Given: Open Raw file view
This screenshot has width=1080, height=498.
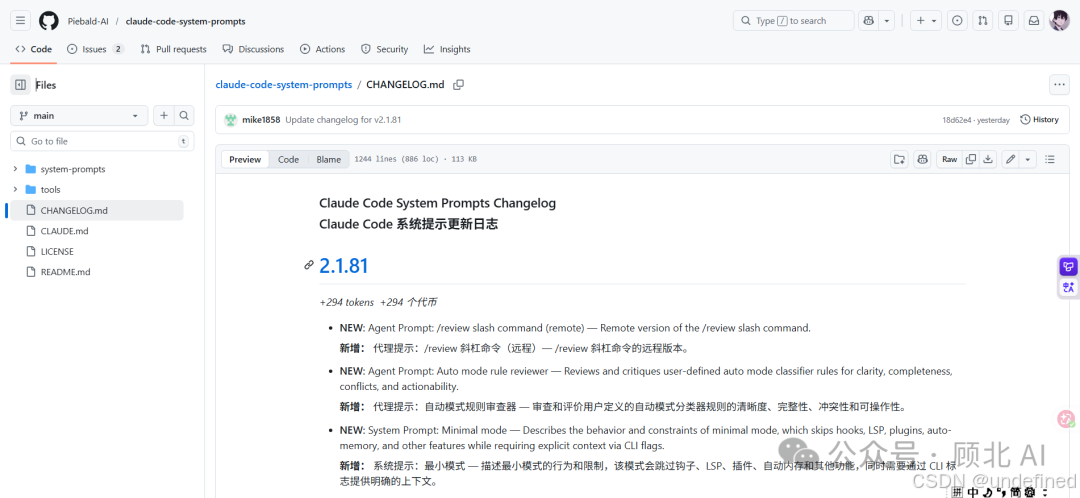Looking at the screenshot, I should coord(949,159).
